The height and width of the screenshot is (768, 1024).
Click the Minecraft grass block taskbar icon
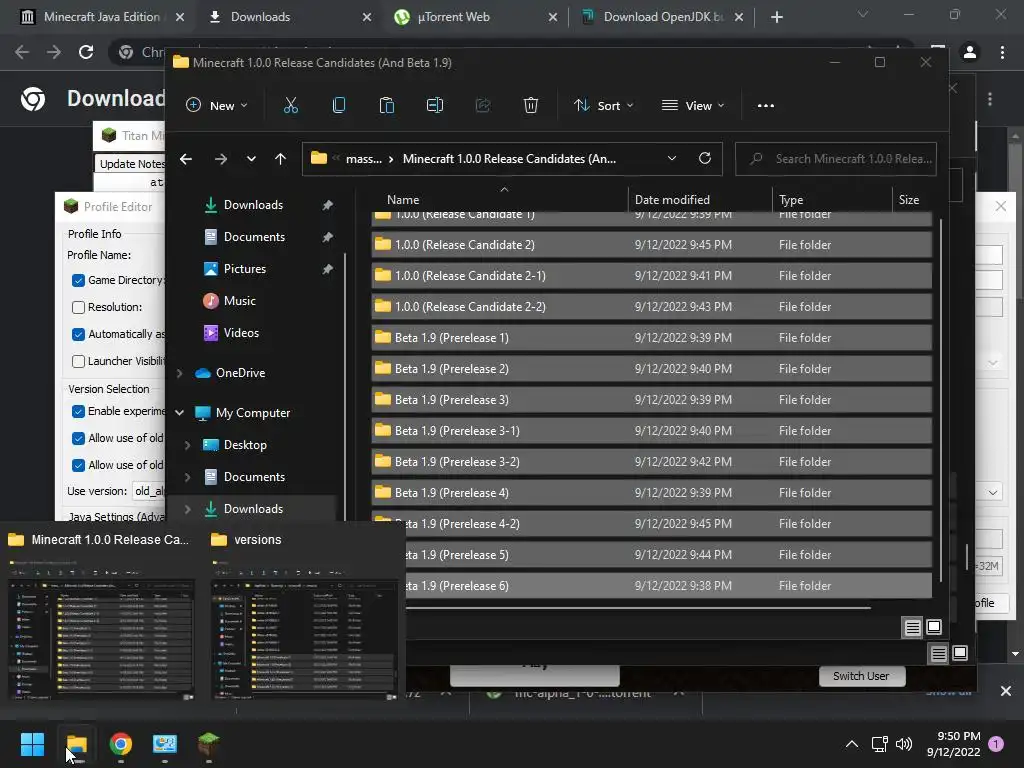(208, 744)
